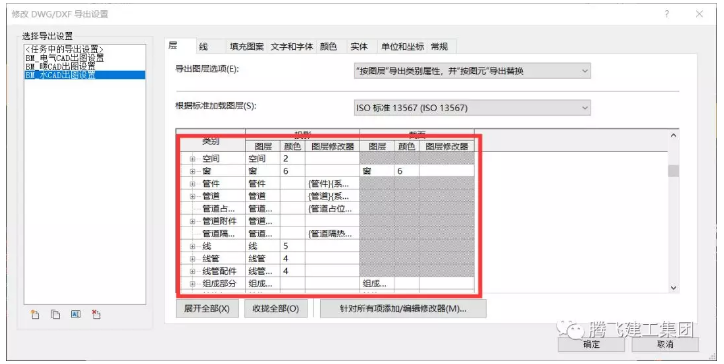Click projection color cell 6 for 窗
Viewport: 724px width, 364px height.
pyautogui.click(x=293, y=171)
